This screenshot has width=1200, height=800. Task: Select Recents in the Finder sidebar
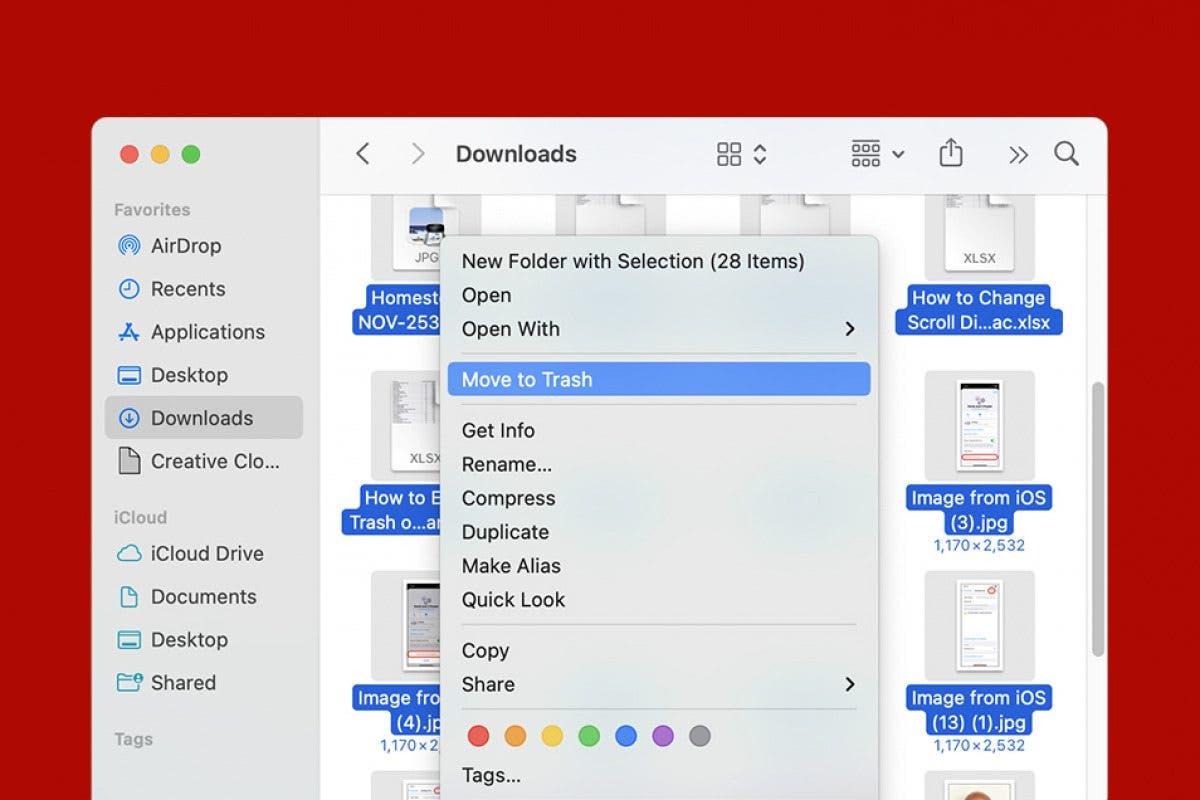(186, 289)
